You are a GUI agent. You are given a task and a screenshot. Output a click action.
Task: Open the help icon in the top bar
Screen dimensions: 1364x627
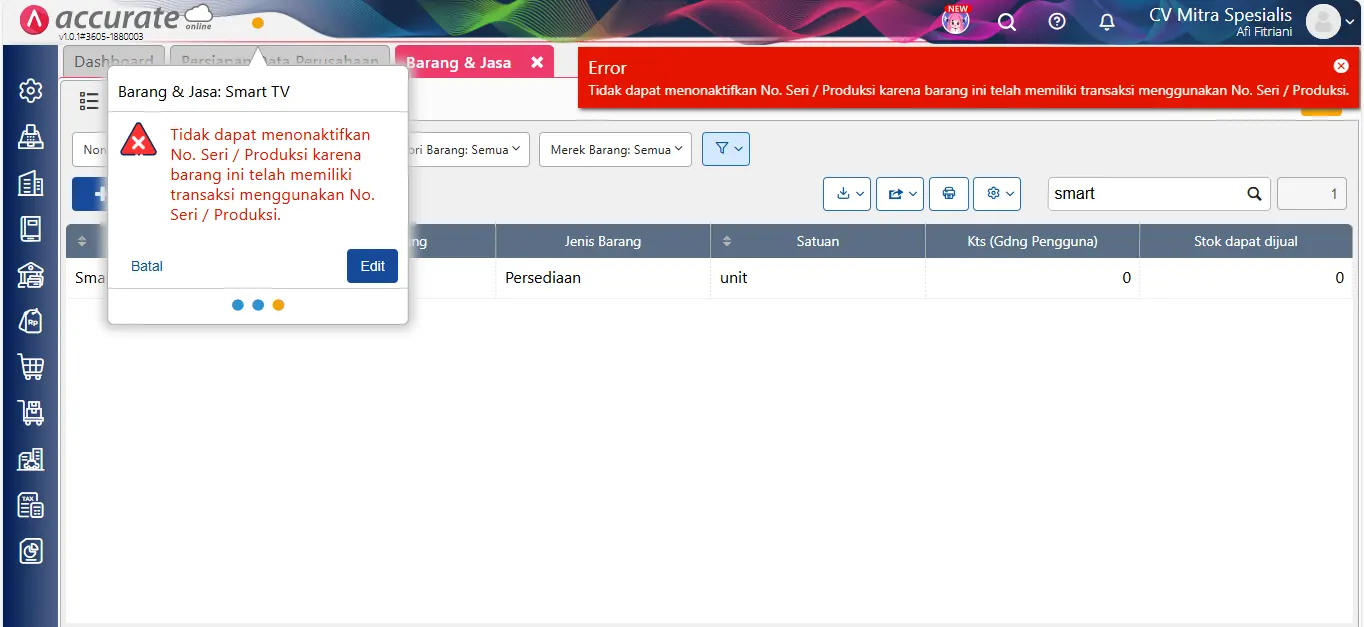[x=1056, y=21]
